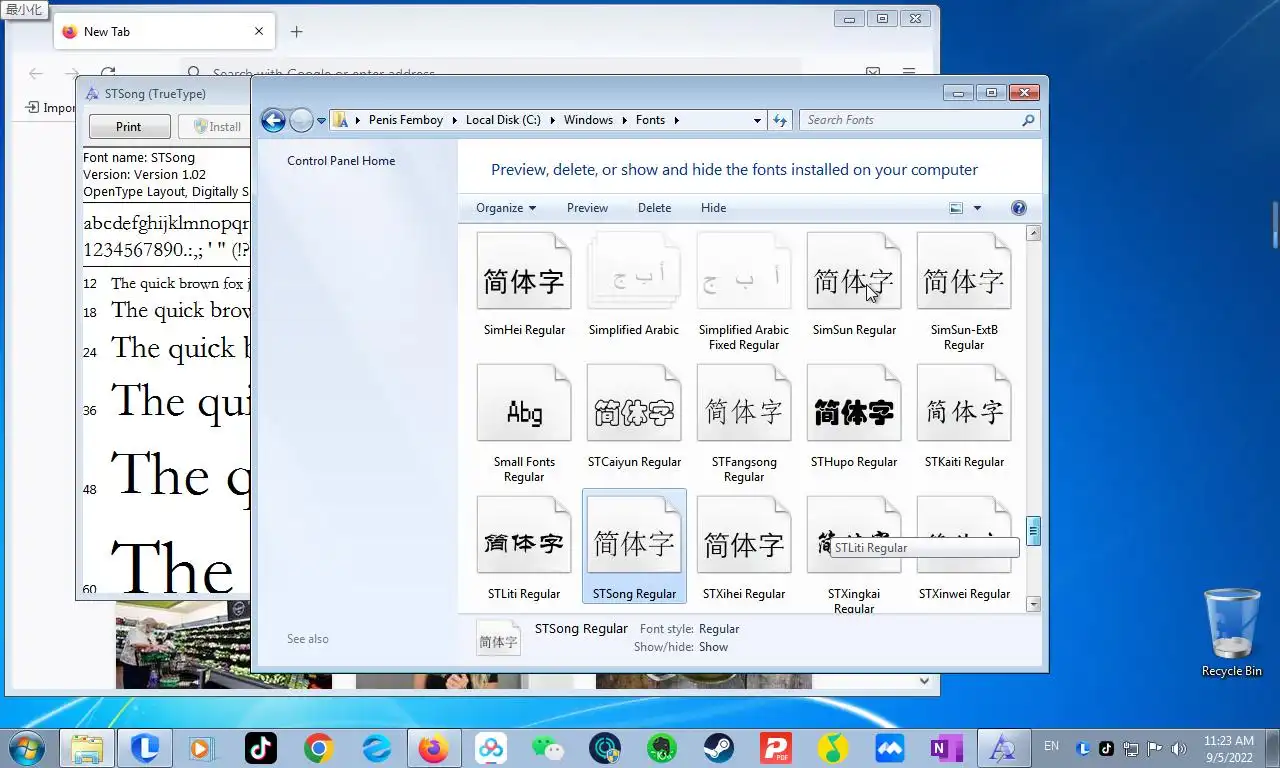
Task: Click Install in STSong preview window
Action: pos(216,127)
